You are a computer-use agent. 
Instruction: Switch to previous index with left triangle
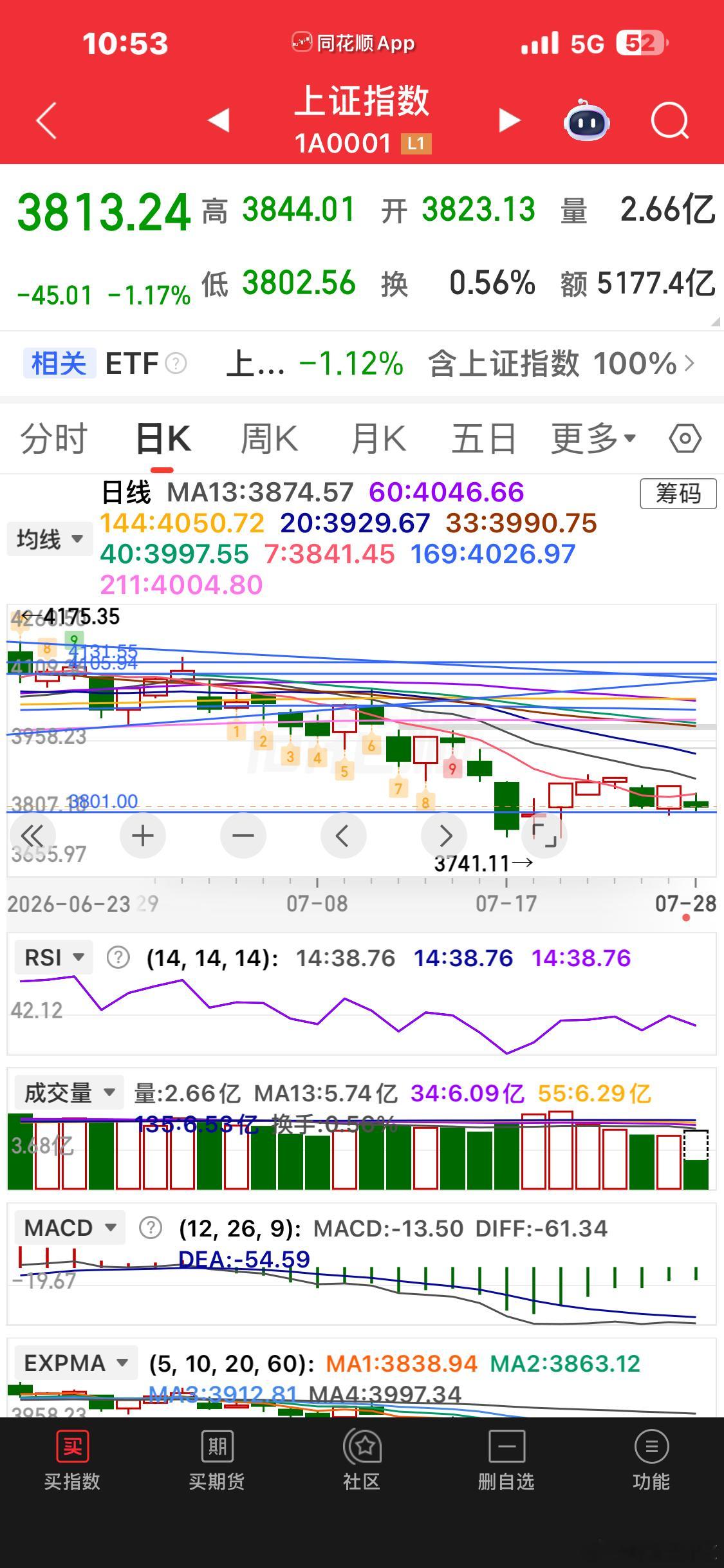219,120
